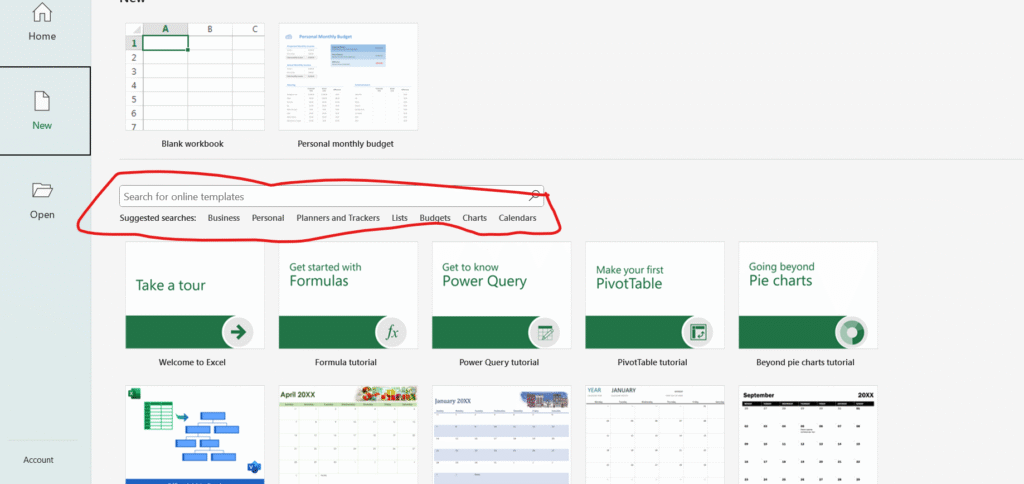Click the magnifying glass search icon
The image size is (1024, 484).
[535, 197]
